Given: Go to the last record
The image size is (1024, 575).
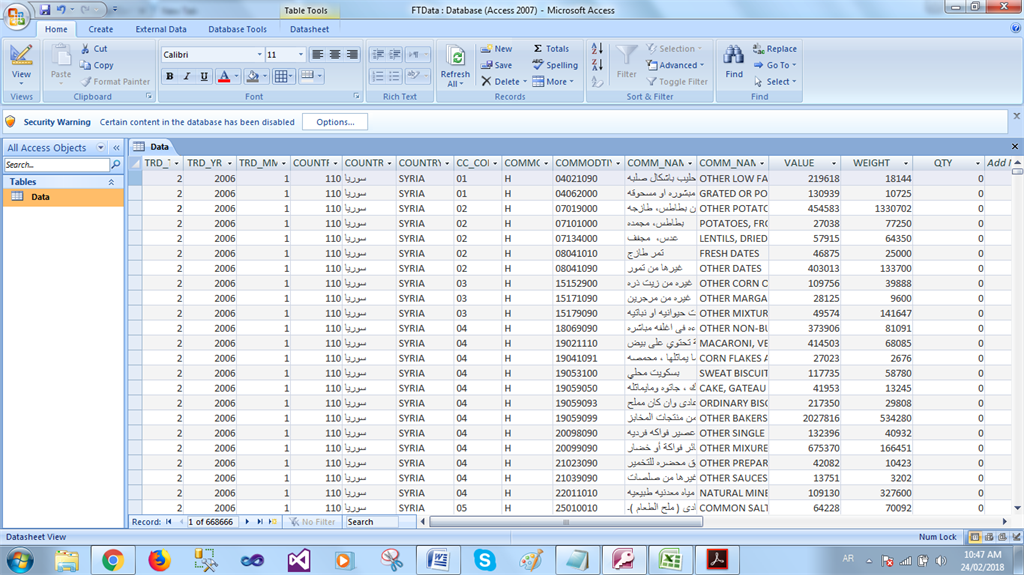Looking at the screenshot, I should 259,521.
